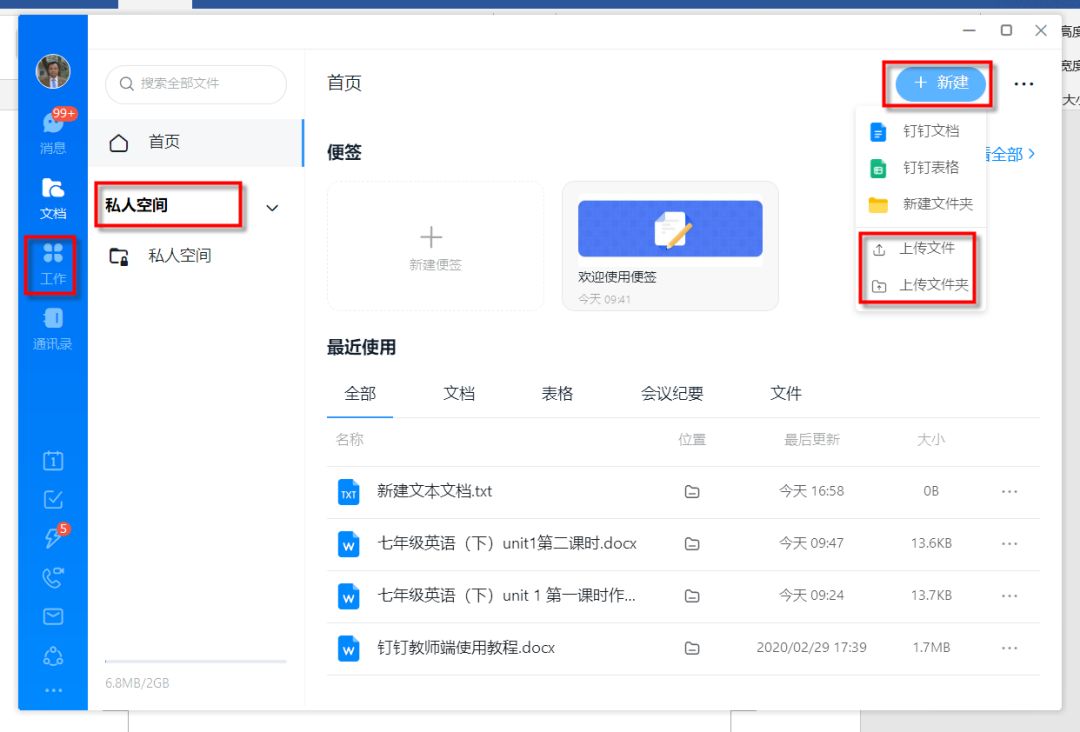Collapse the 私人空间 section chevron
This screenshot has width=1080, height=732.
271,207
